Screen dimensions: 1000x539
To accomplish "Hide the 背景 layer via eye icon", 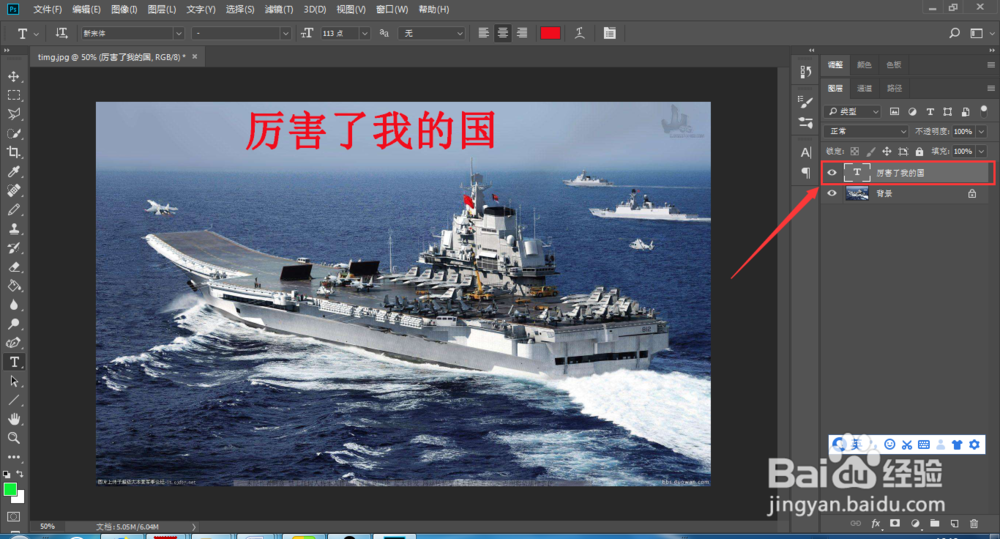I will point(832,193).
